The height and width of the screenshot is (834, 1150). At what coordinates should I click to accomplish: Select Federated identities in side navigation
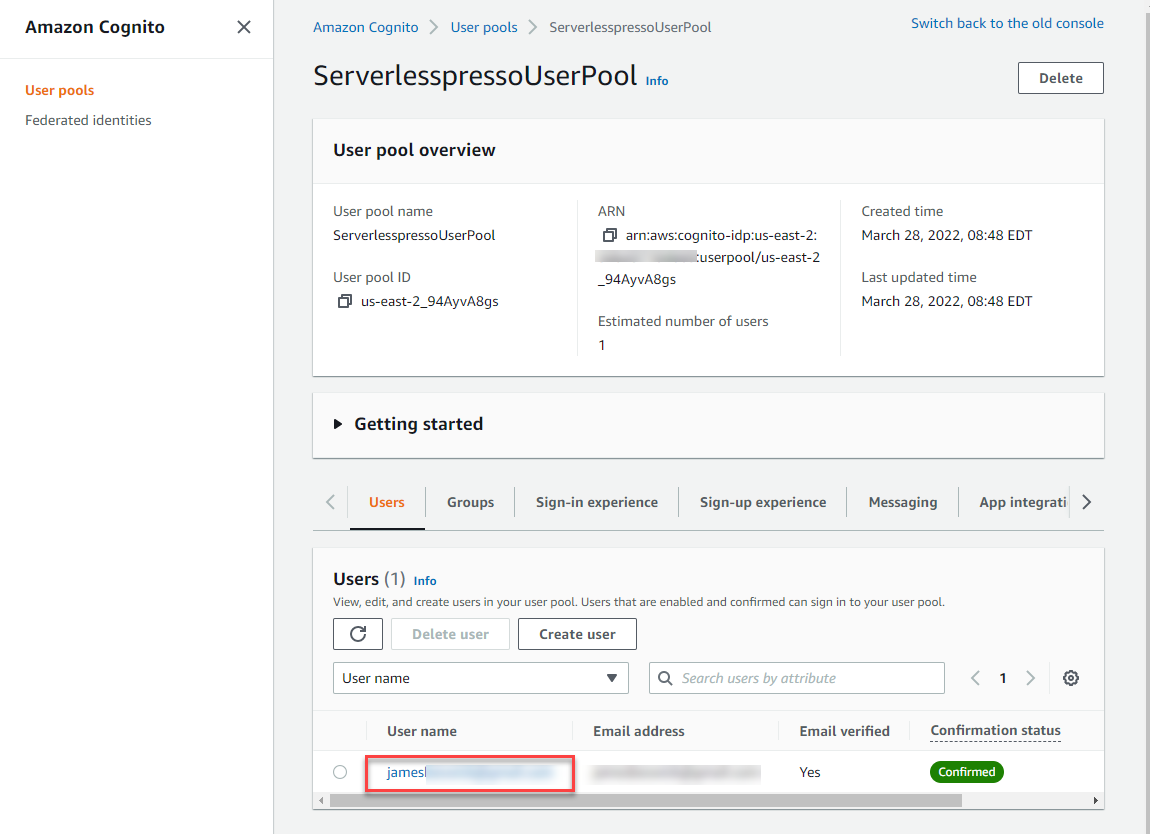(88, 120)
